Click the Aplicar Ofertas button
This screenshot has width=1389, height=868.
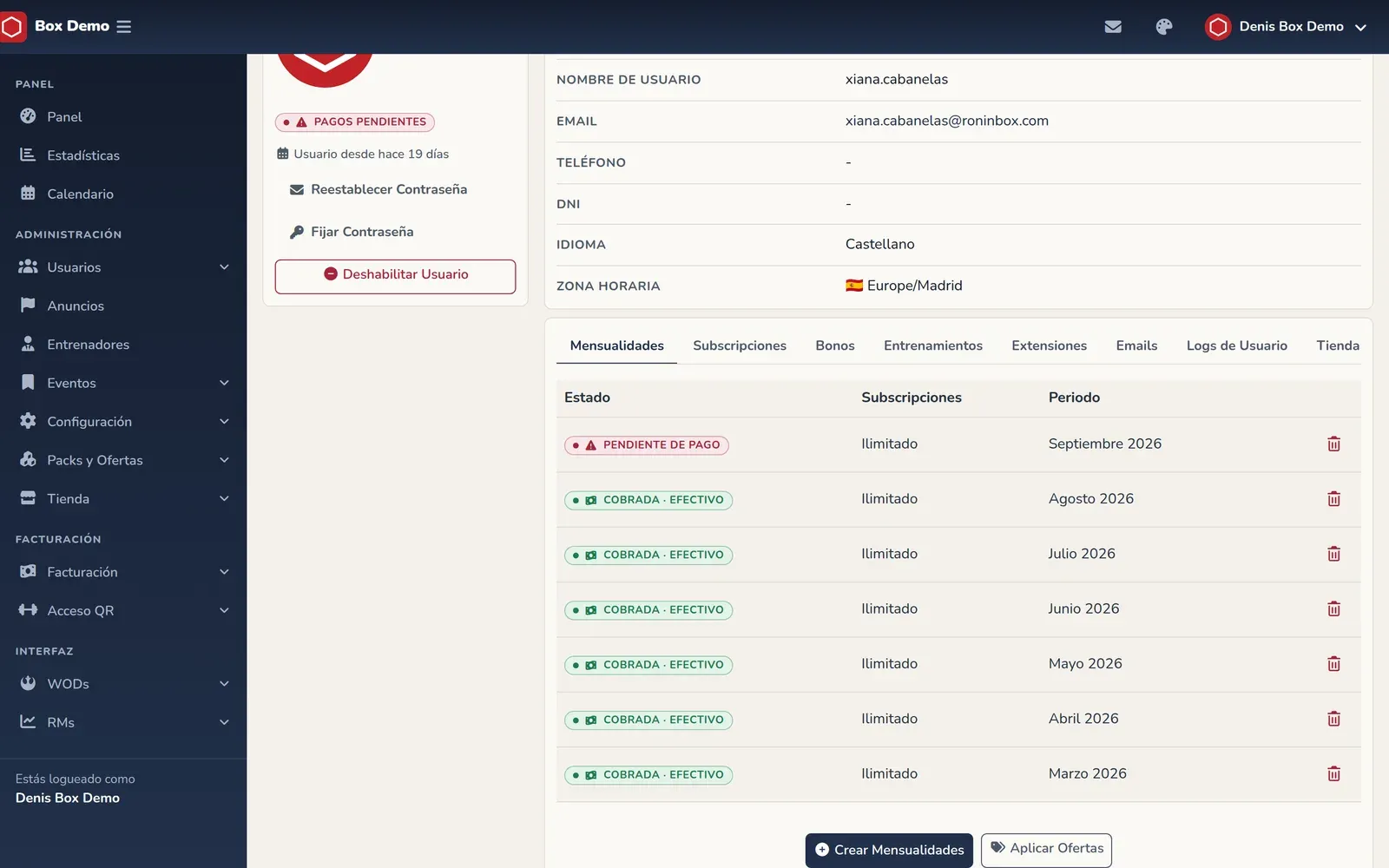[x=1046, y=849]
